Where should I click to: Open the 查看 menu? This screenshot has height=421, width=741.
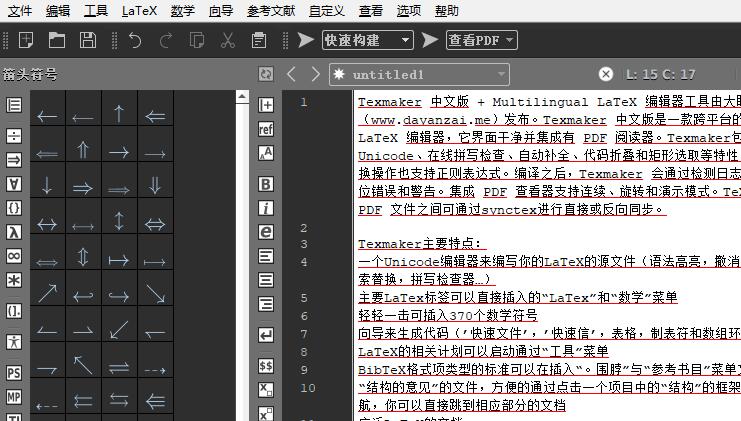tap(370, 10)
